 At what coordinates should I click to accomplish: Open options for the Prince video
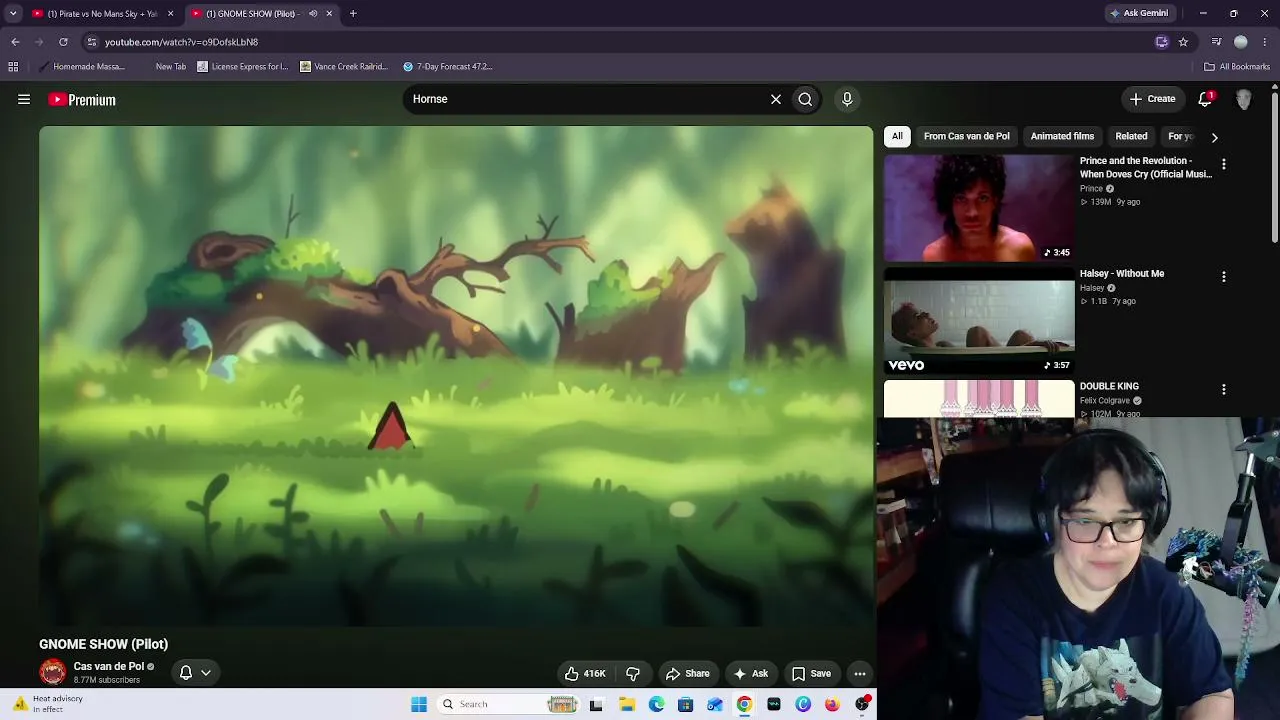(x=1223, y=164)
